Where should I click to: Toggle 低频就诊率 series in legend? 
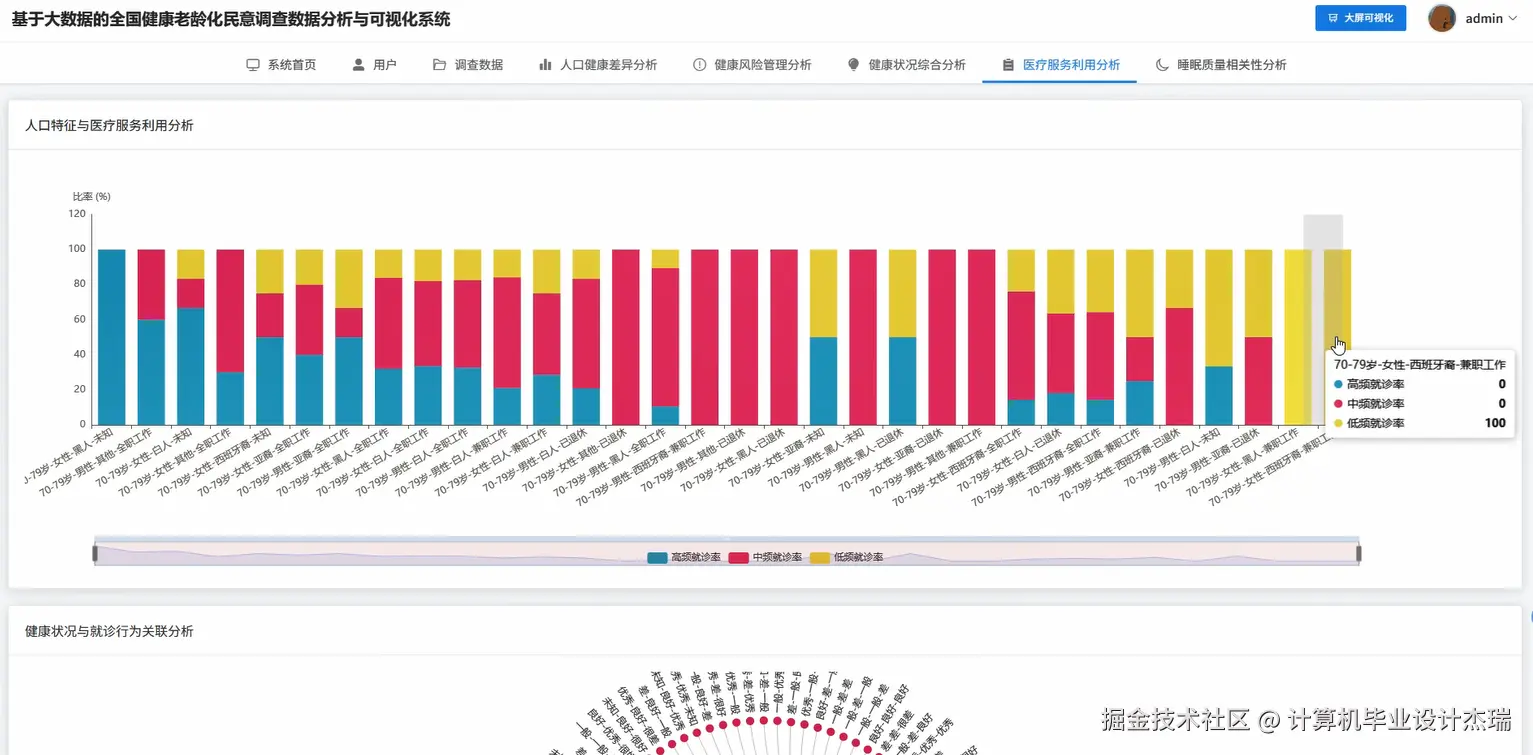click(x=847, y=557)
